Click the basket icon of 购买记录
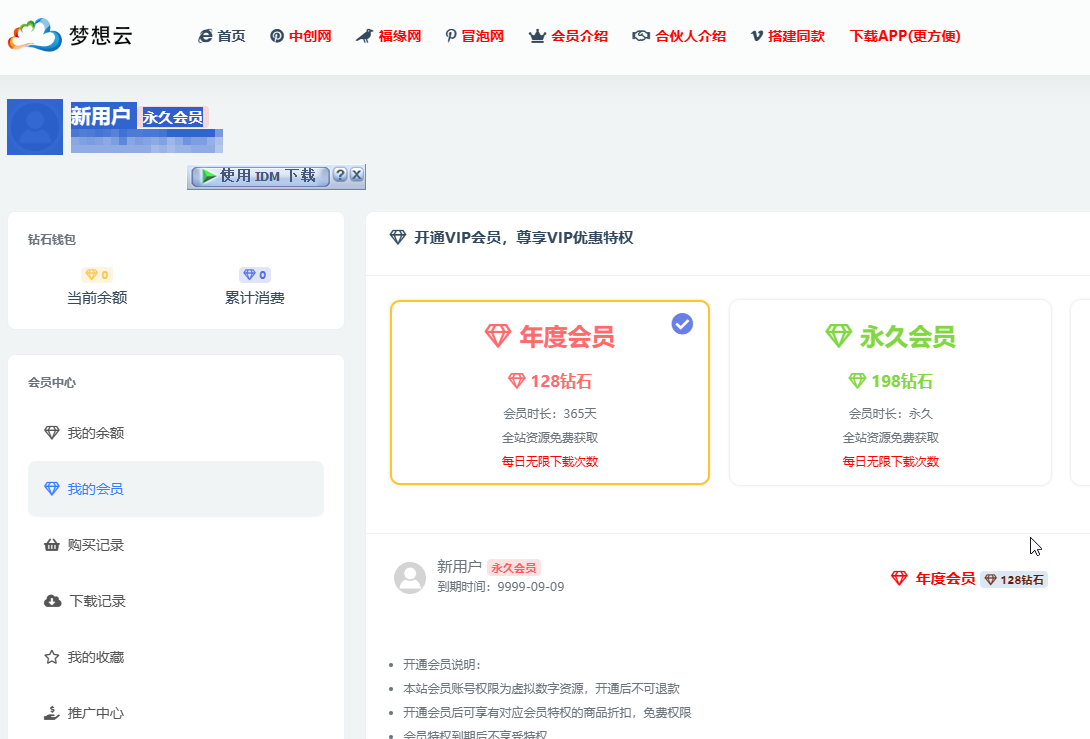The height and width of the screenshot is (739, 1090). (52, 545)
